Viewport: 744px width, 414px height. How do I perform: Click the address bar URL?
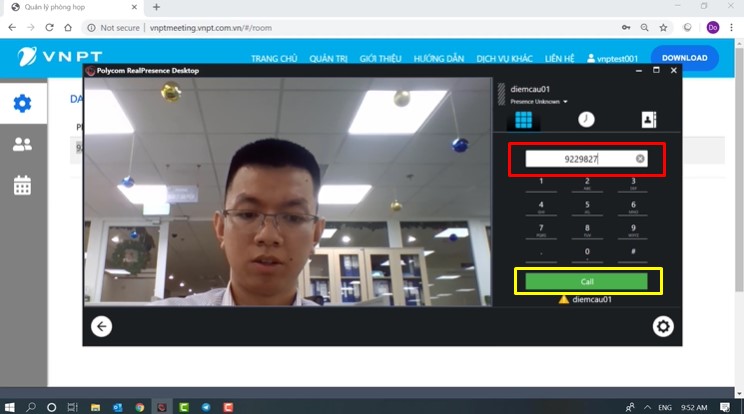point(211,28)
